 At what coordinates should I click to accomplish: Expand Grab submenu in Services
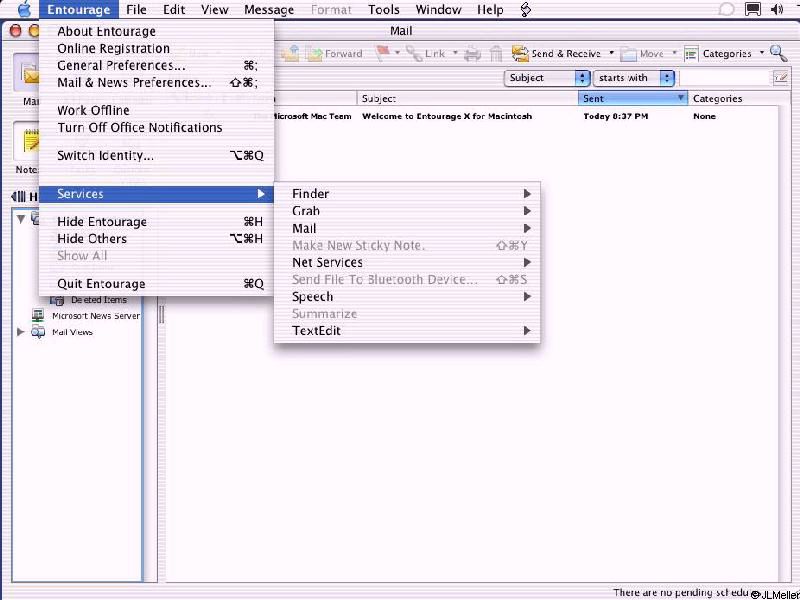[x=407, y=211]
